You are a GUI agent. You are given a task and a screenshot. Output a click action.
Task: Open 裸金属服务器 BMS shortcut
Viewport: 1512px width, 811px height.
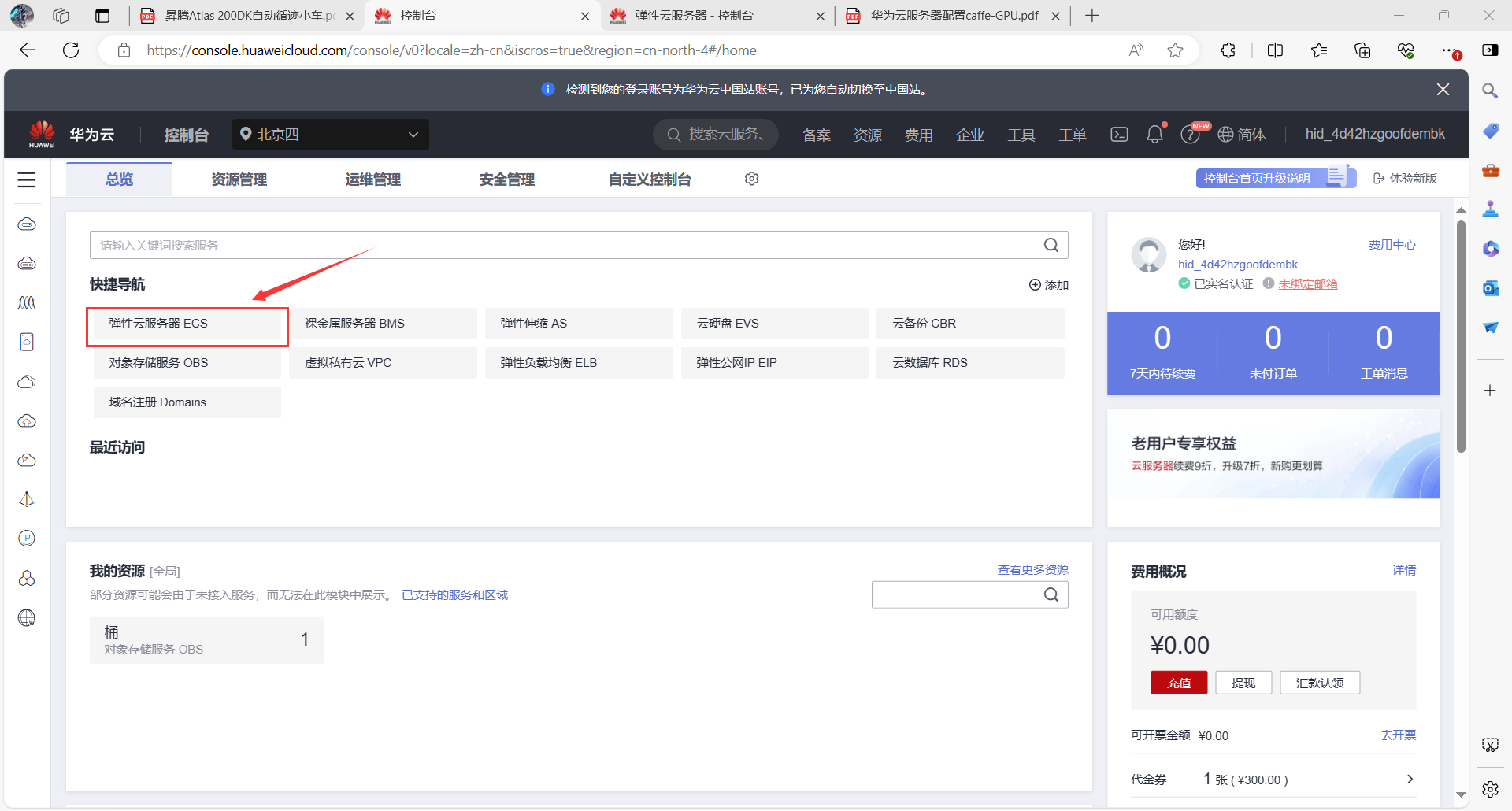click(x=383, y=324)
